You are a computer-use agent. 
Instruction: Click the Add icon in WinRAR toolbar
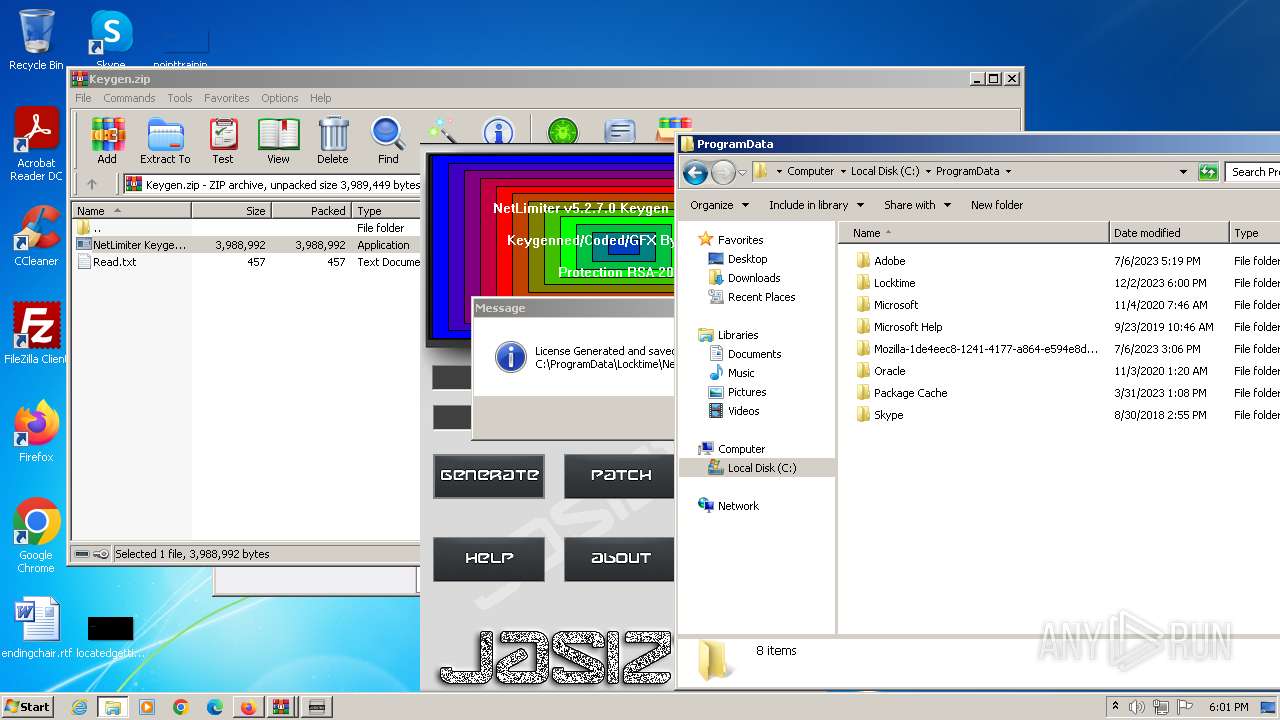107,140
